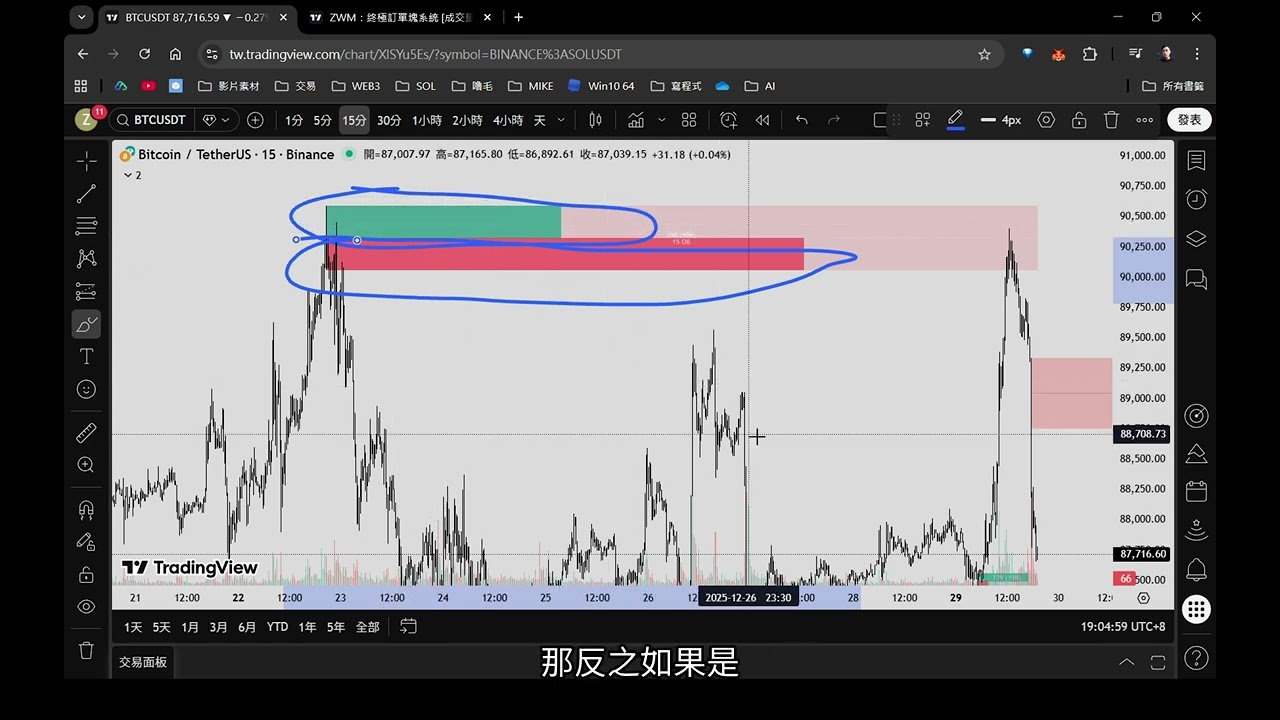Open chart settings gear near time axis
This screenshot has width=1280, height=720.
[1143, 598]
